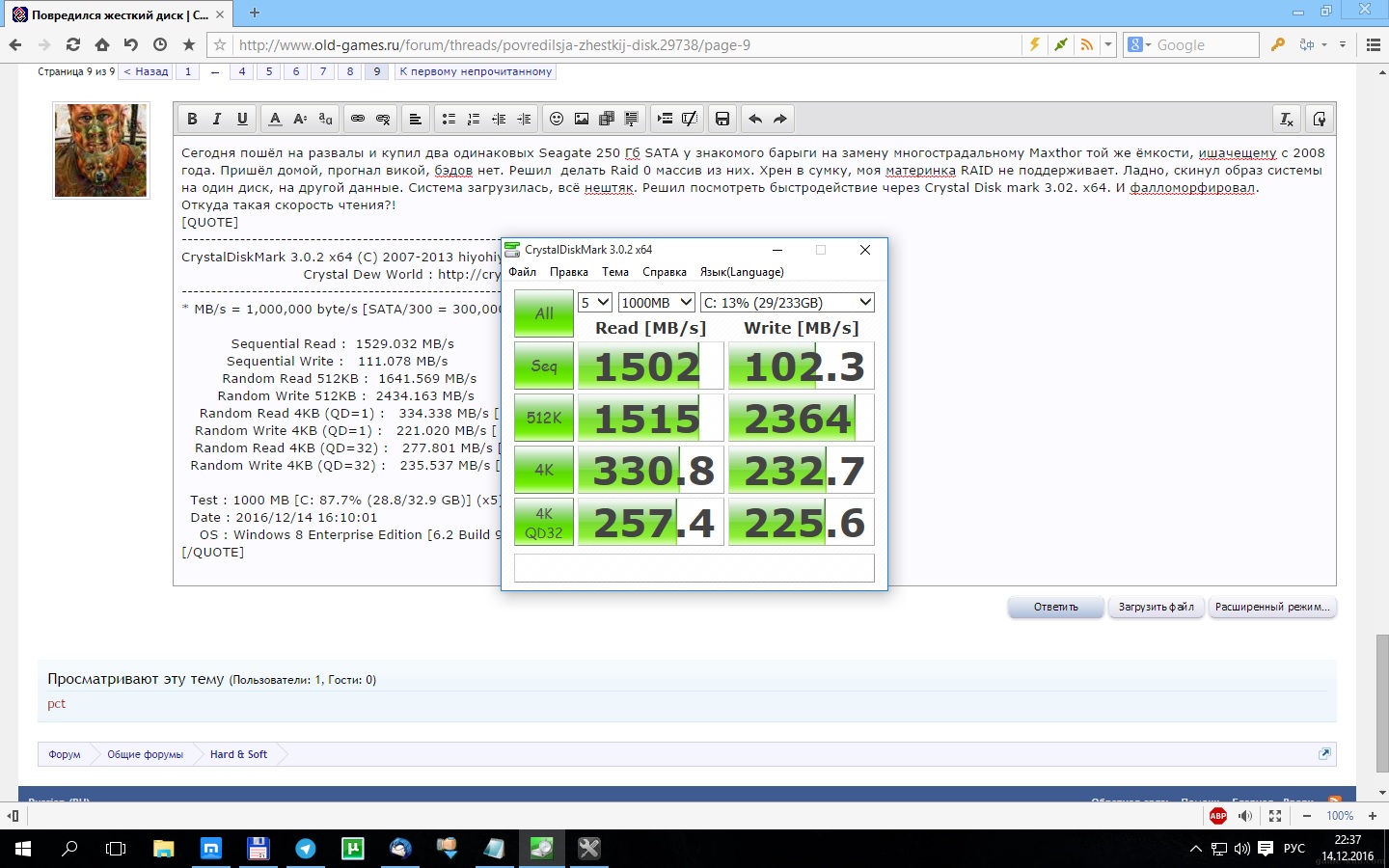Open the Справка menu in CrystalDiskMark

pyautogui.click(x=664, y=272)
